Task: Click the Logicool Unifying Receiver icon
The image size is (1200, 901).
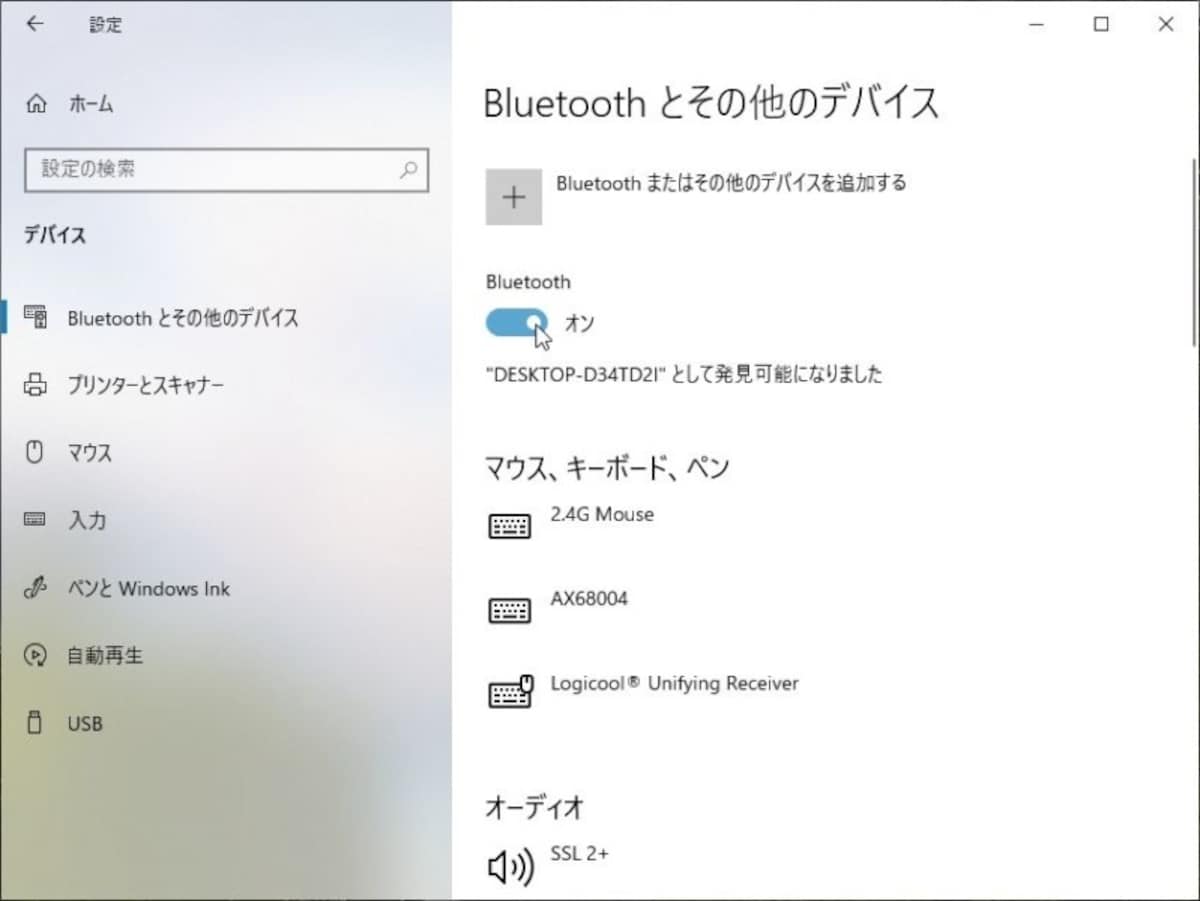Action: 511,691
